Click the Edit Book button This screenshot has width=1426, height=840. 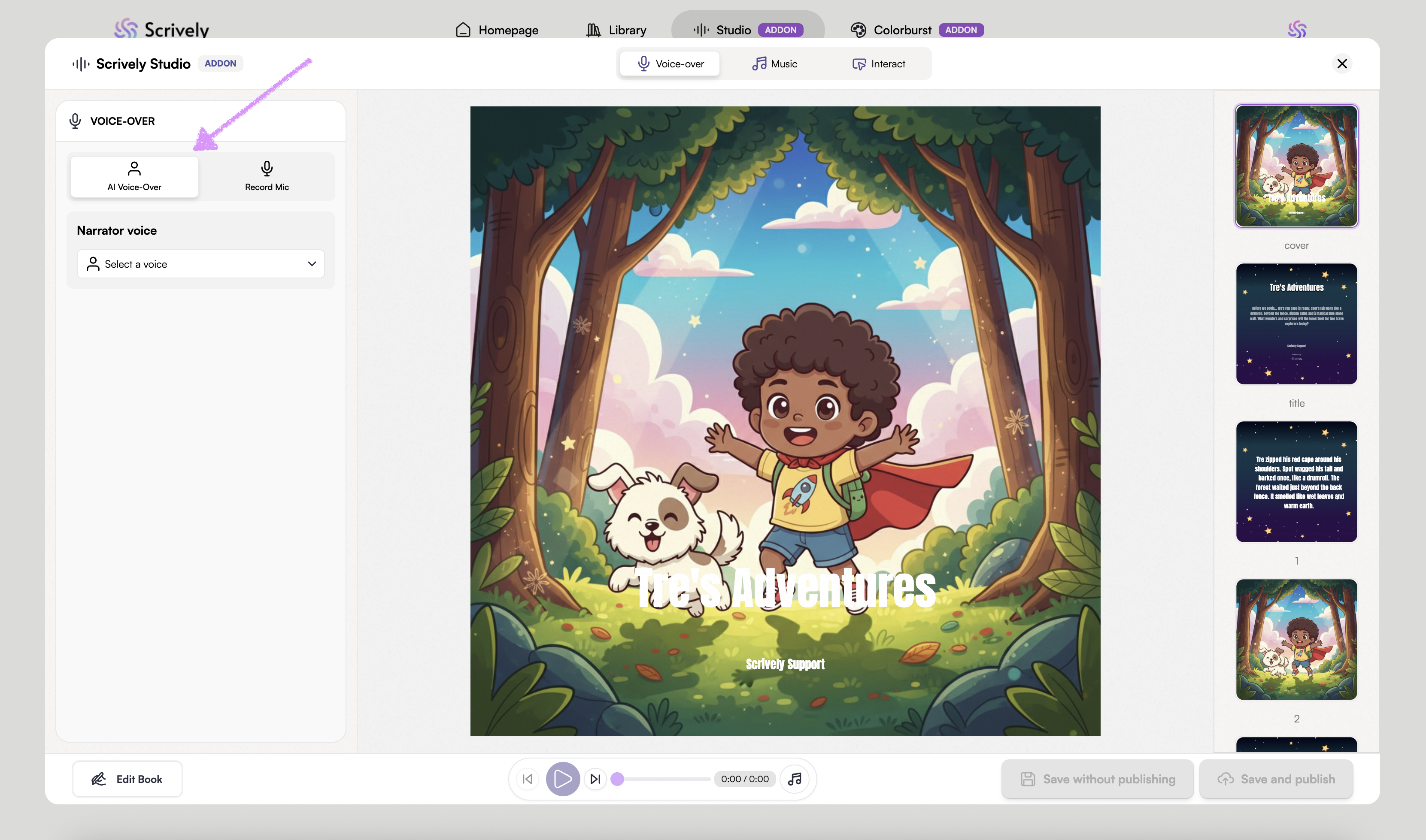click(127, 779)
